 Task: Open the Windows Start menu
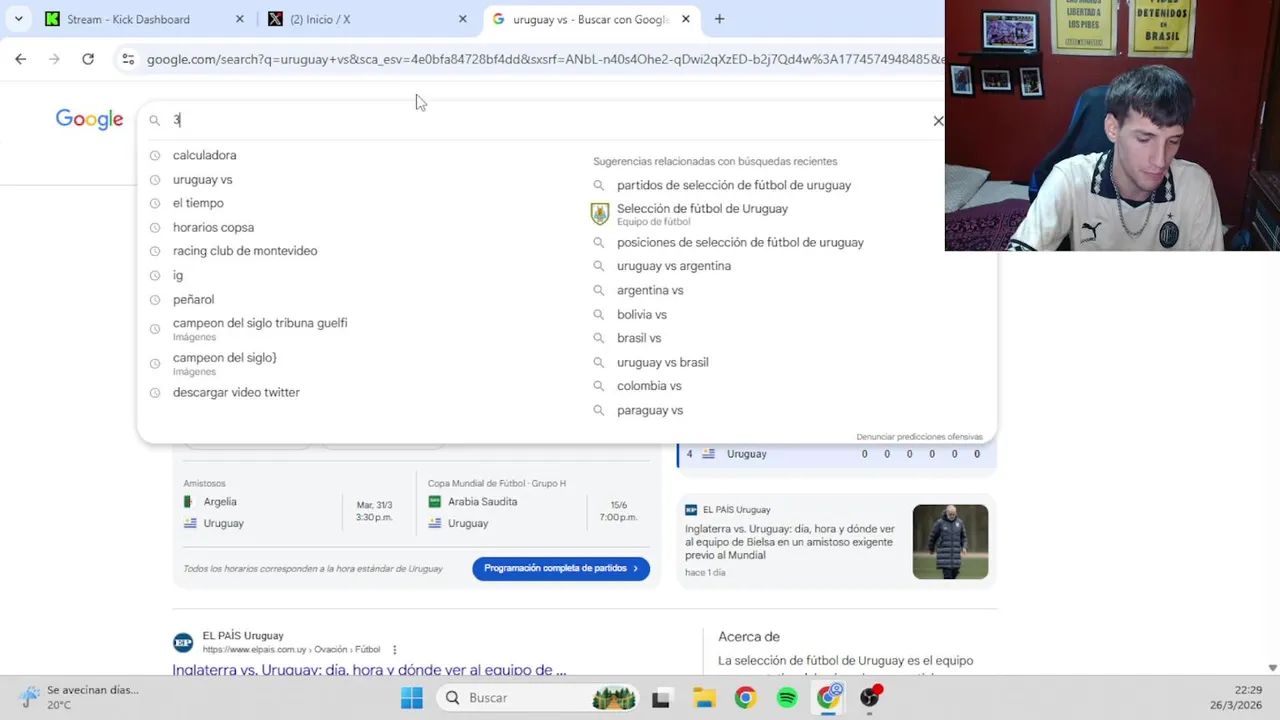pyautogui.click(x=412, y=698)
